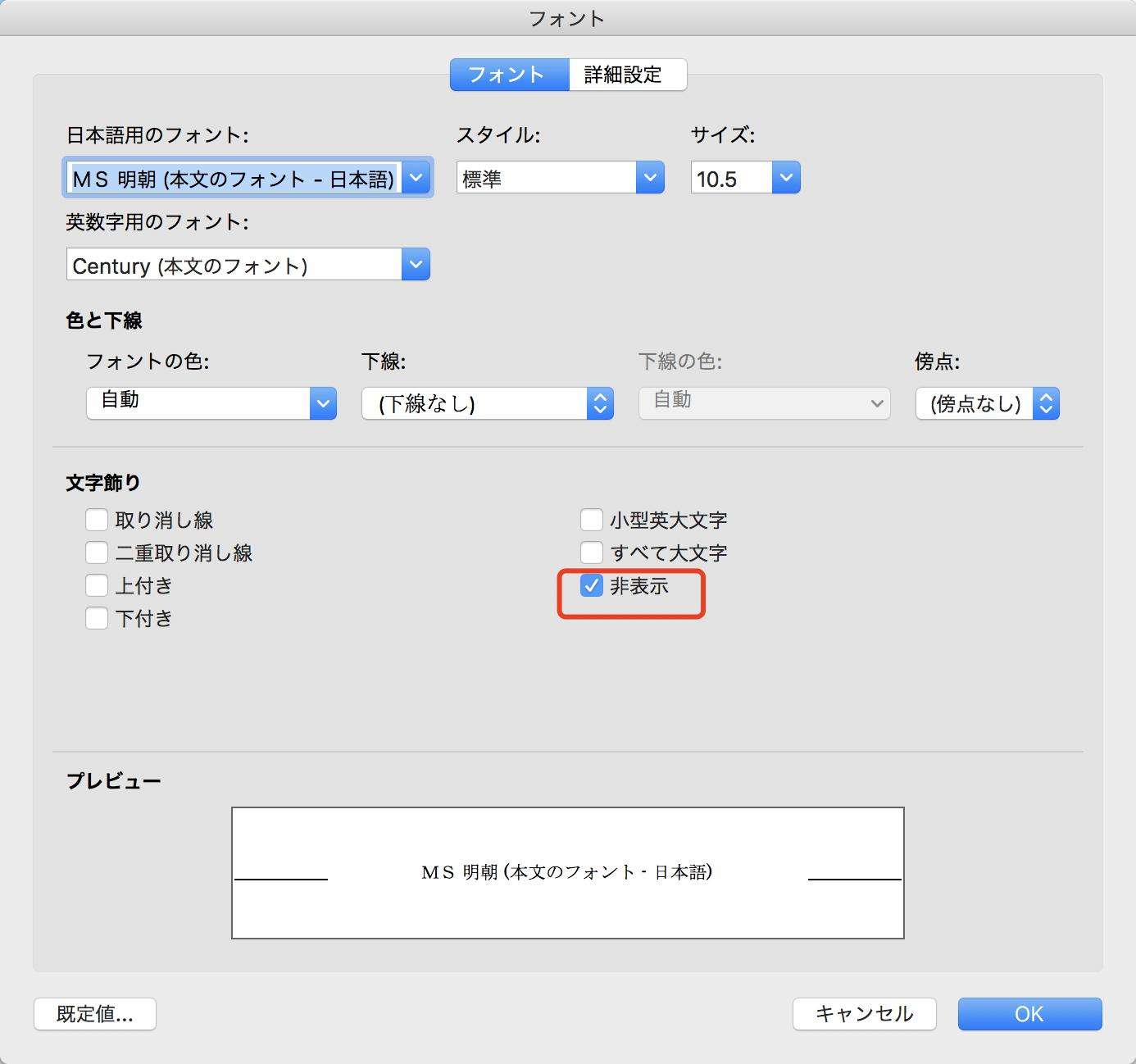Open the 下線 style dropdown

[600, 402]
